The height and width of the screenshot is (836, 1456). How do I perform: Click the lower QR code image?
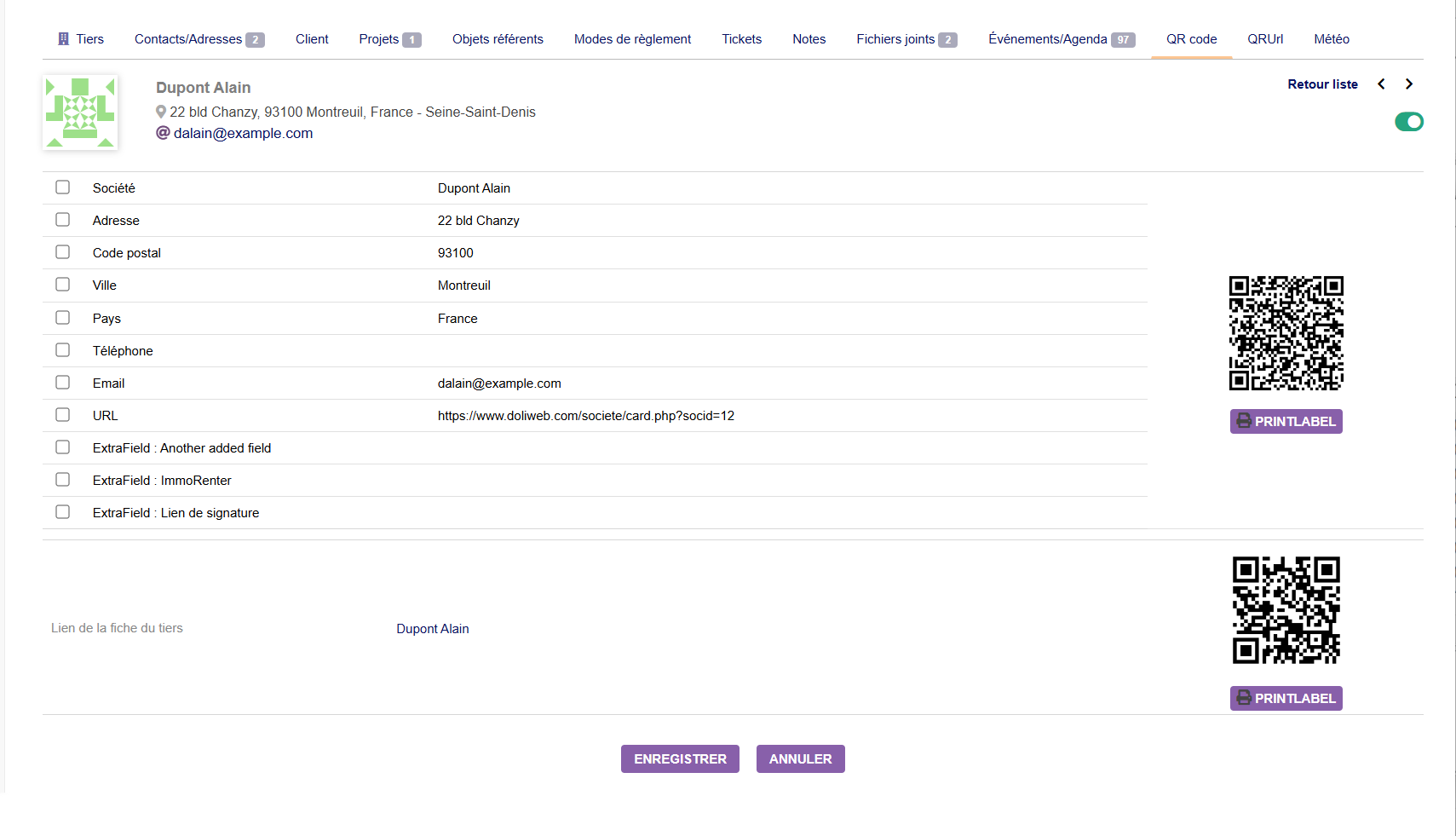[1286, 610]
